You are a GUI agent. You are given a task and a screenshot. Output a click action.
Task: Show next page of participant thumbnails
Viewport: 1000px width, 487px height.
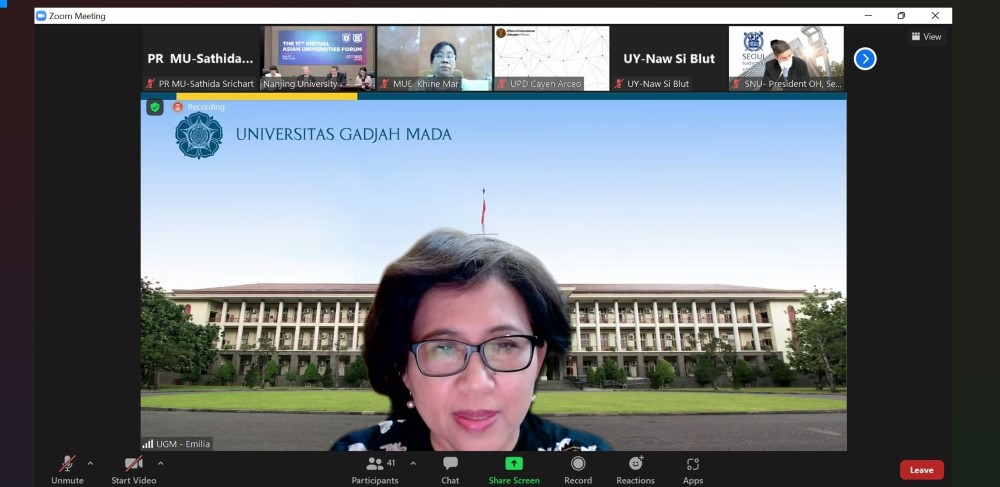tap(865, 59)
